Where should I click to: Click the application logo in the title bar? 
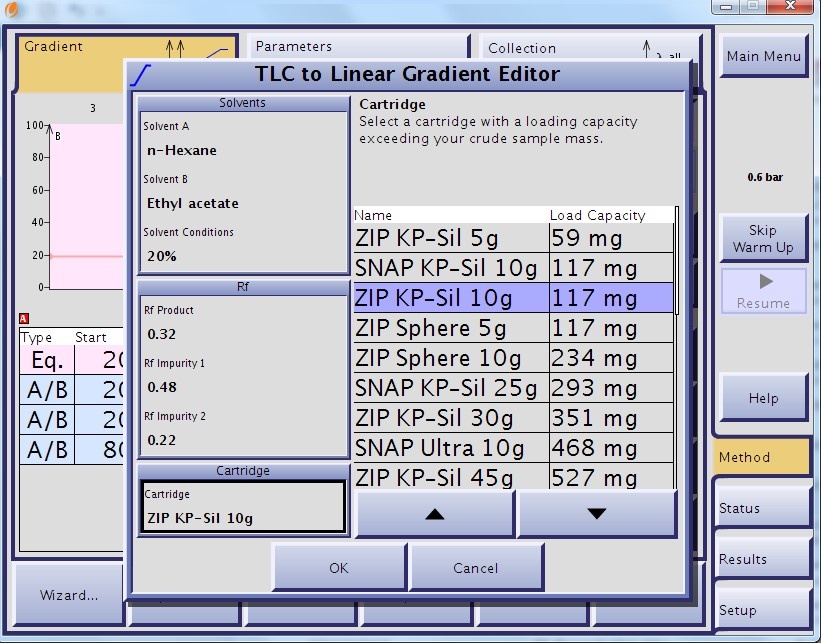(12, 9)
